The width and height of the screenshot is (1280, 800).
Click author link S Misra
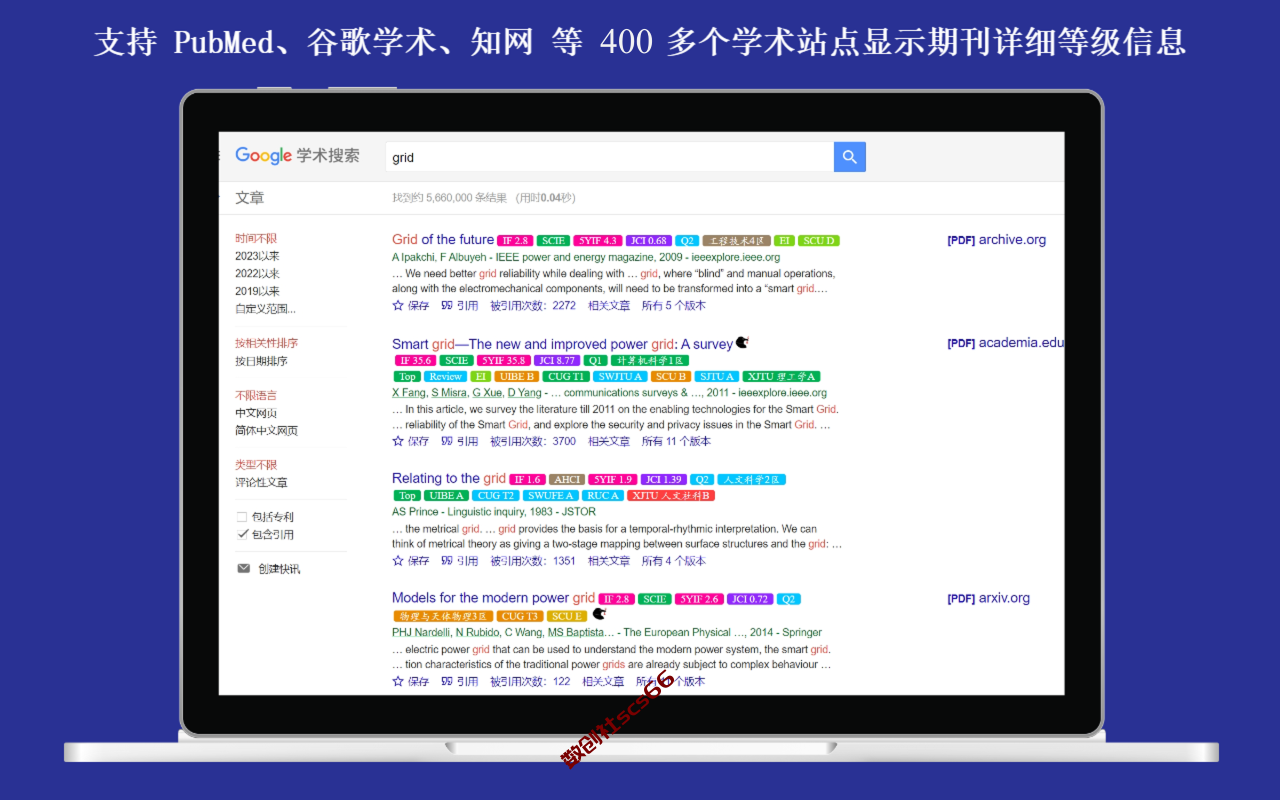[448, 392]
